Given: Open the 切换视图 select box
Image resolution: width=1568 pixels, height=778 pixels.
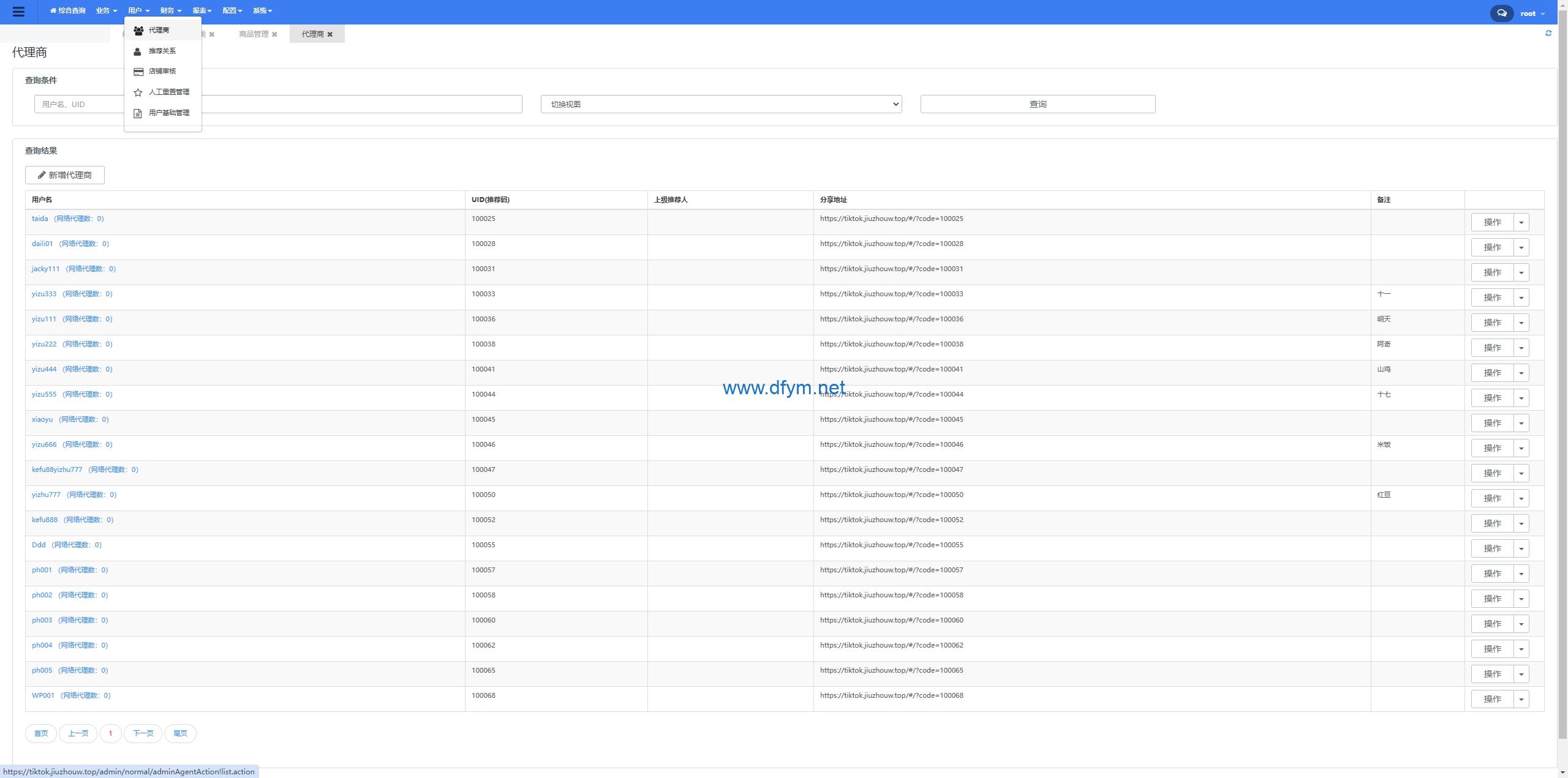Looking at the screenshot, I should (721, 104).
